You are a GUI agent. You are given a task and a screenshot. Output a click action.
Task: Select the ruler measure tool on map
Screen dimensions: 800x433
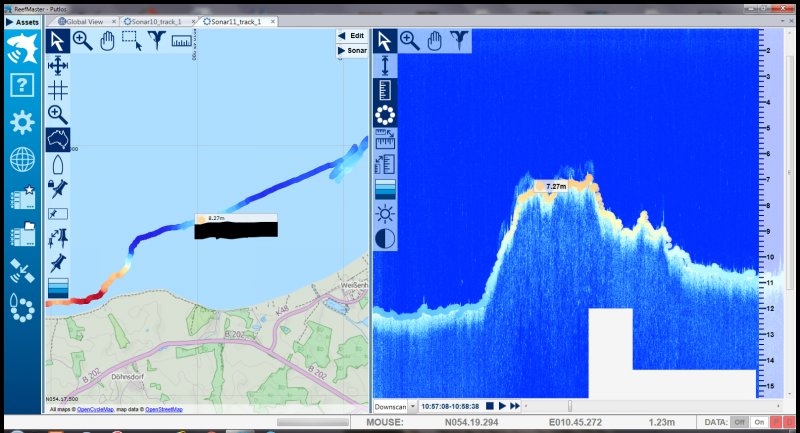pos(182,40)
